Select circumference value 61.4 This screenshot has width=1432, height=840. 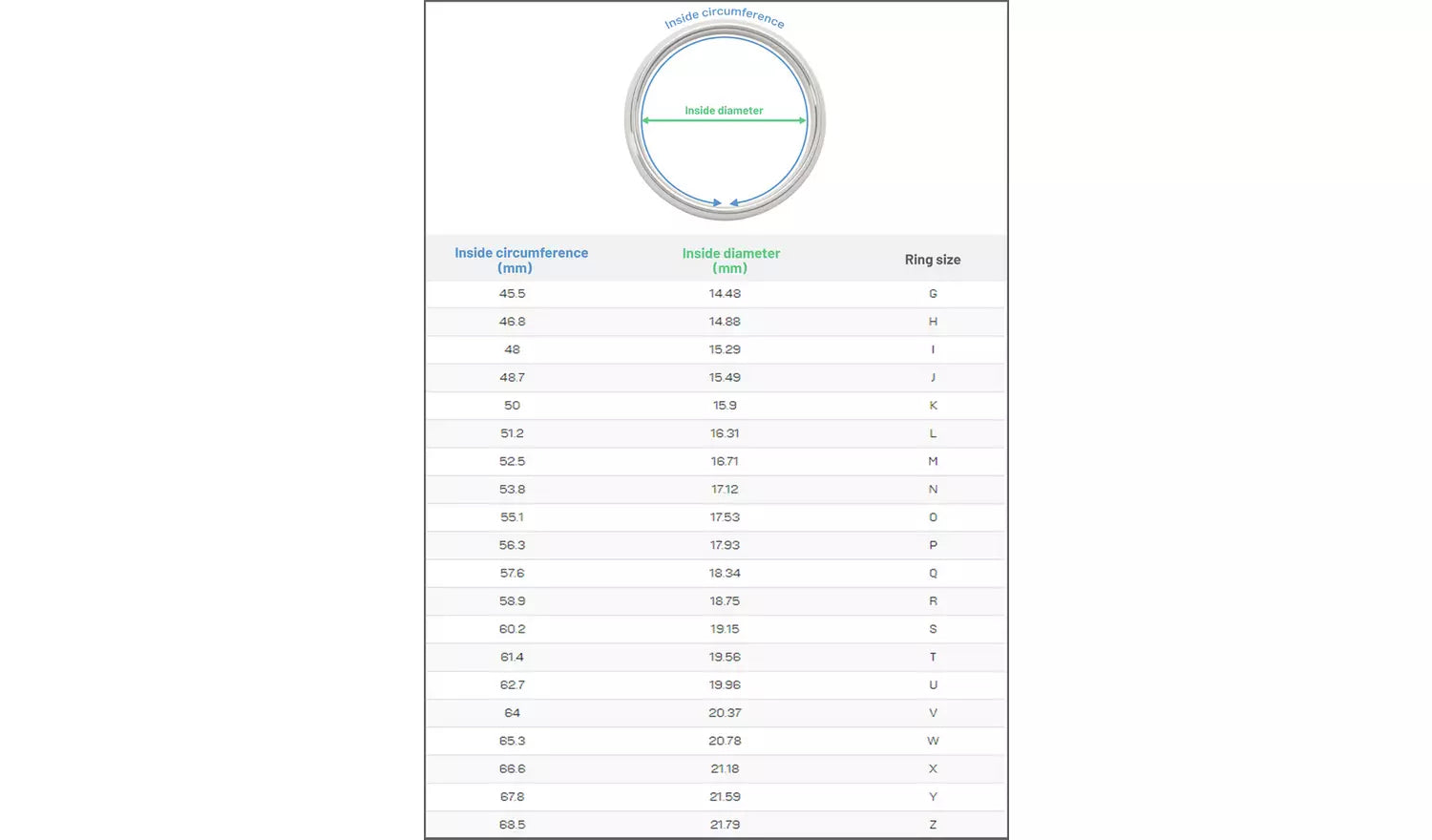(512, 657)
